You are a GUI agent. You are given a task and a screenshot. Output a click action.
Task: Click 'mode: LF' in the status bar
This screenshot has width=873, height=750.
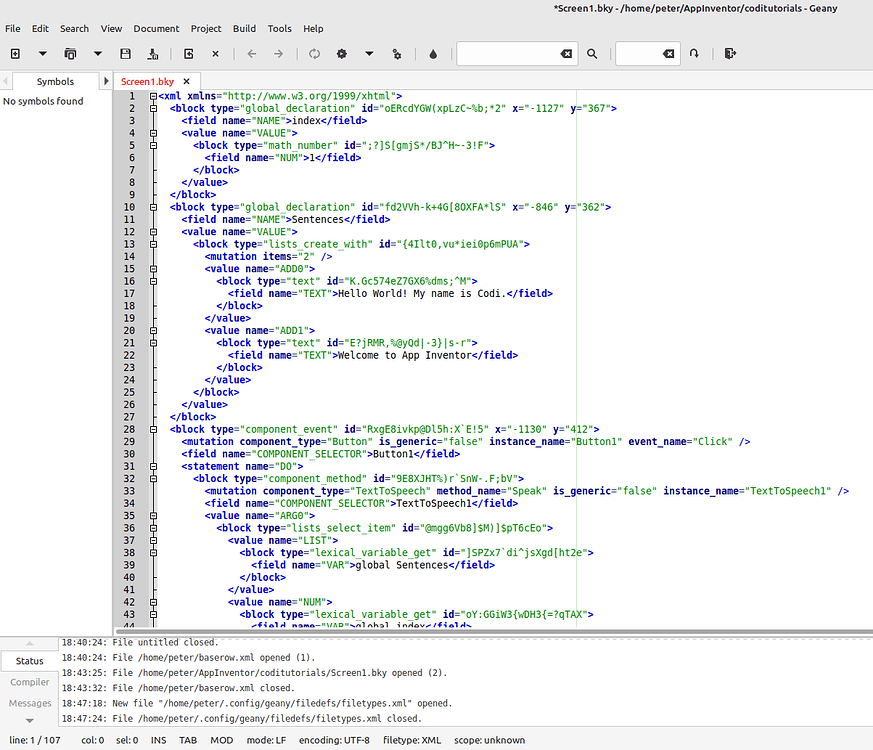click(x=266, y=740)
